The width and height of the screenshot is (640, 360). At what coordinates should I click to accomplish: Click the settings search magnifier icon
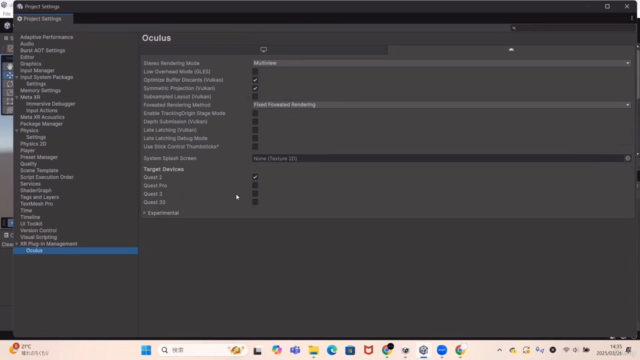coord(514,28)
